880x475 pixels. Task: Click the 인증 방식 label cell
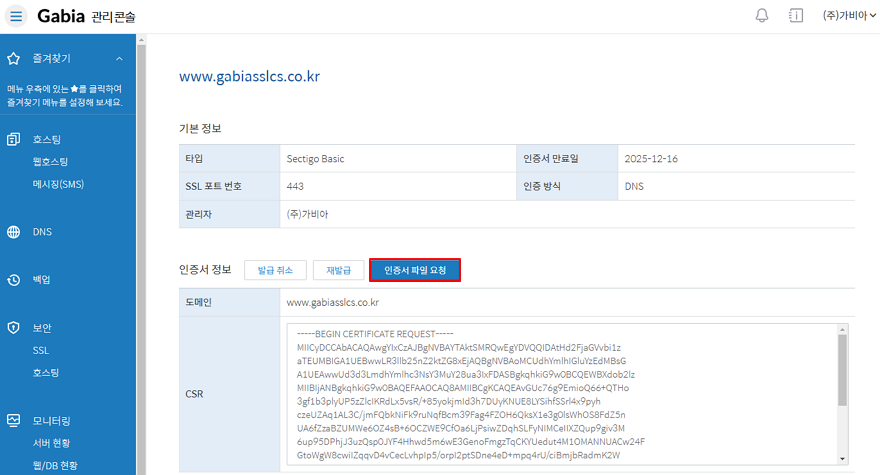[567, 186]
